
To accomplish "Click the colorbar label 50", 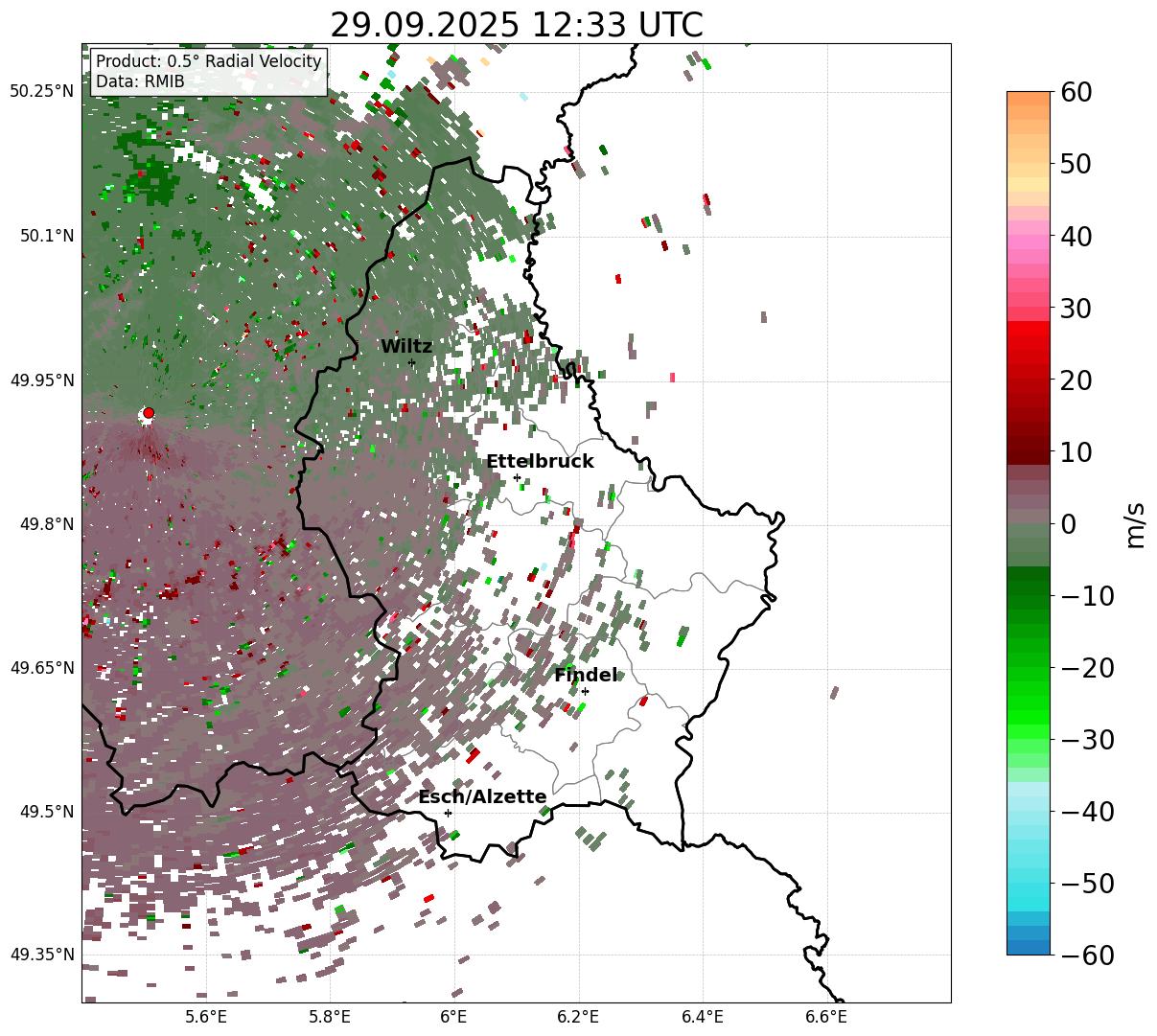I will pyautogui.click(x=1076, y=164).
